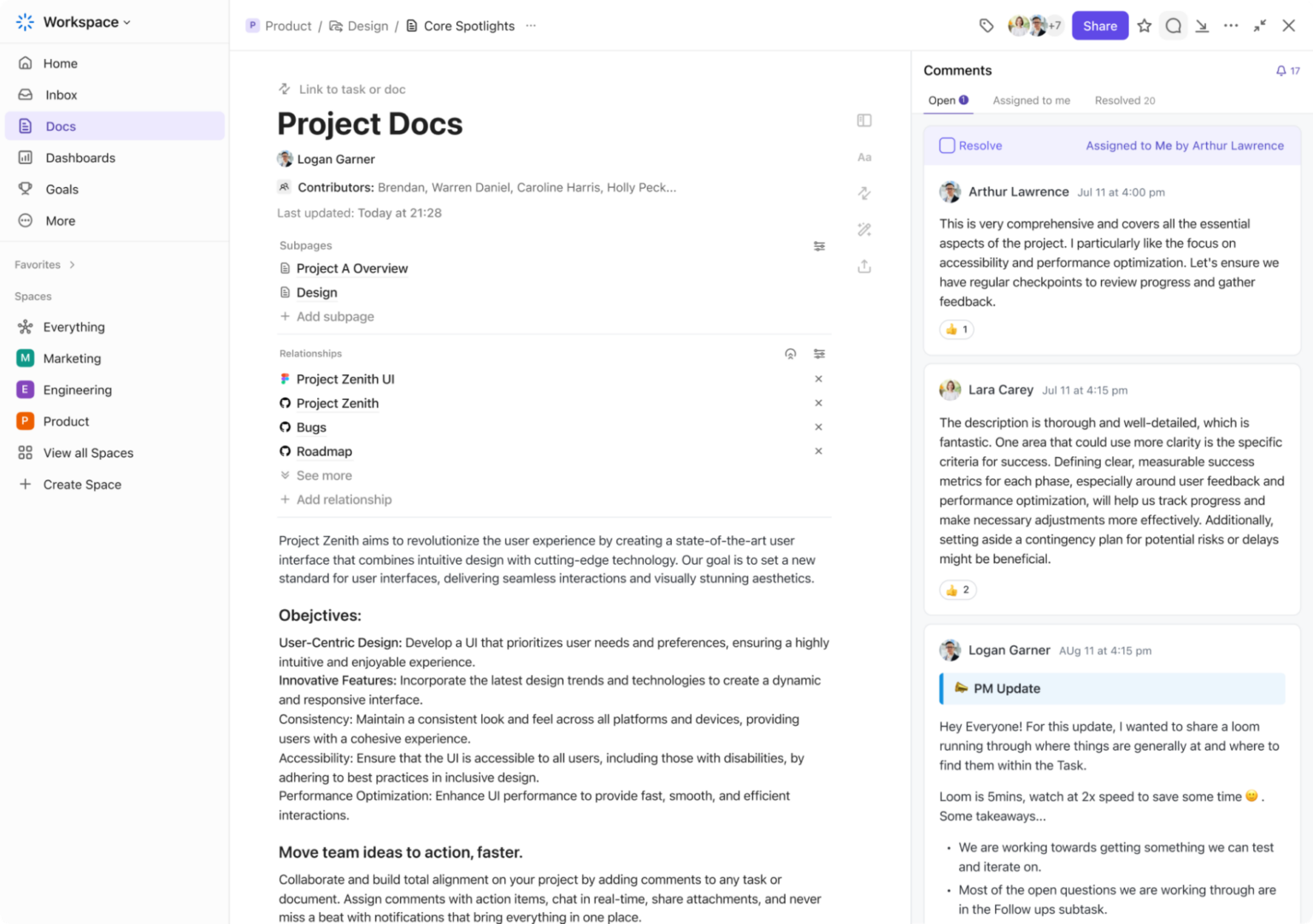1313x924 pixels.
Task: Click the GitHub icon next to Bugs
Action: click(285, 427)
